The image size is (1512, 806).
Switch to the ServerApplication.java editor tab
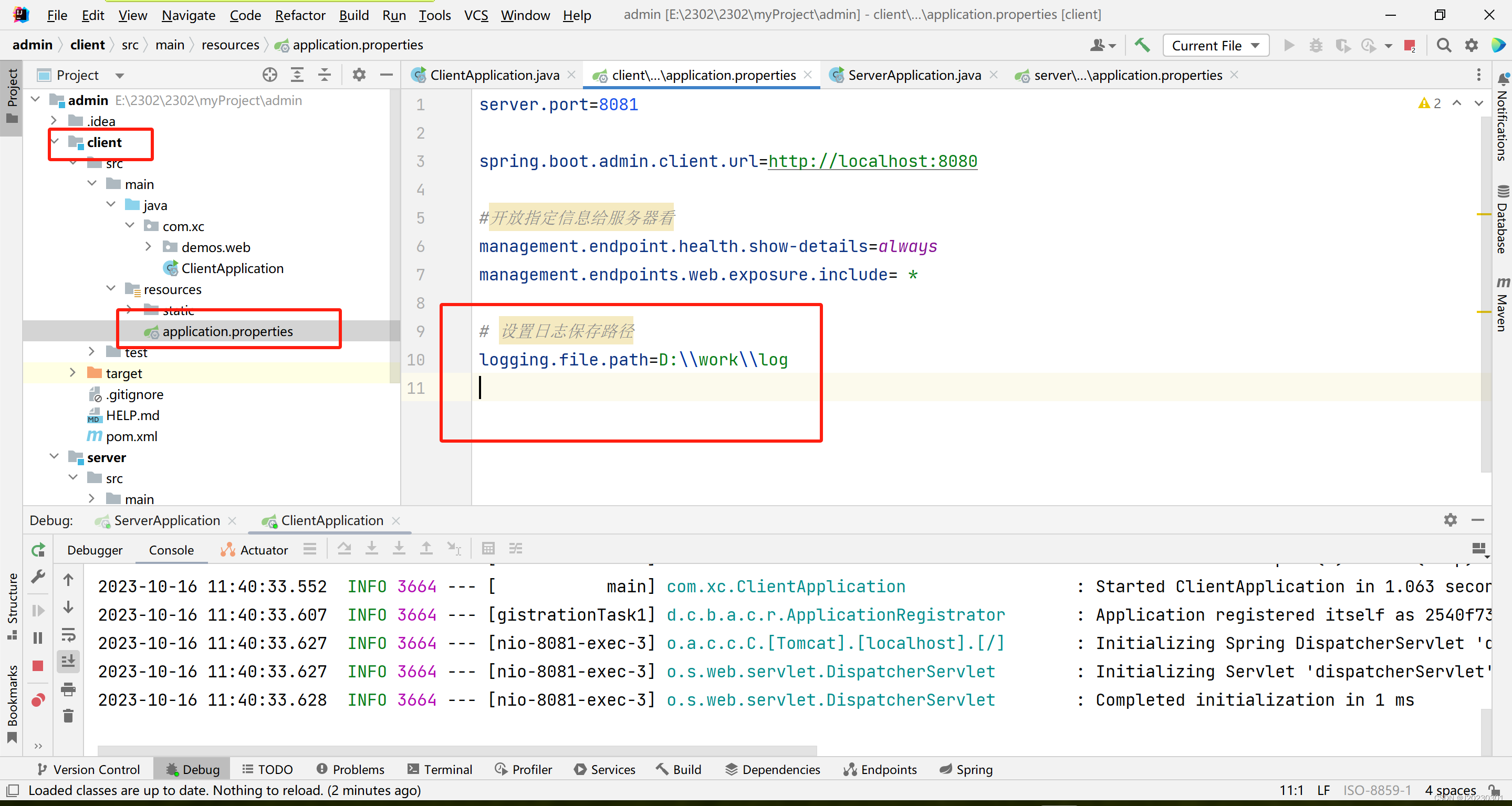point(913,75)
